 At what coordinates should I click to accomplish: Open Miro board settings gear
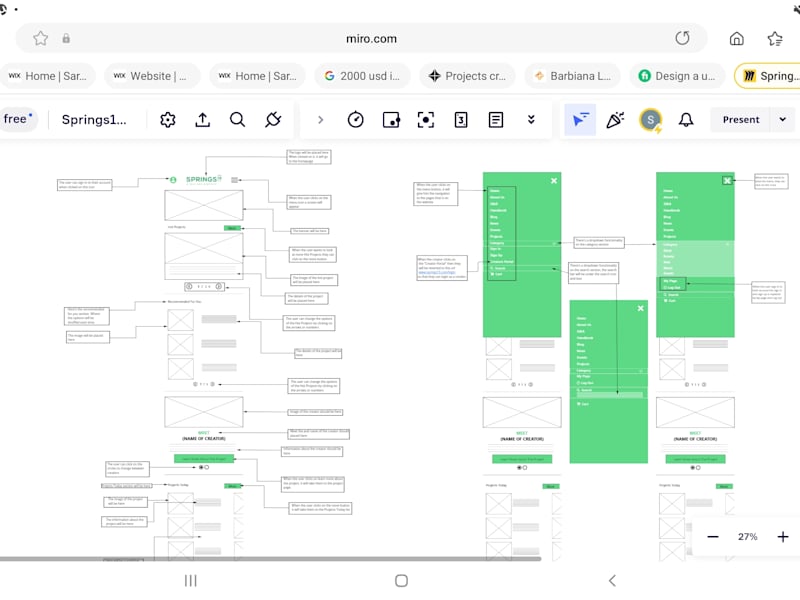tap(168, 120)
